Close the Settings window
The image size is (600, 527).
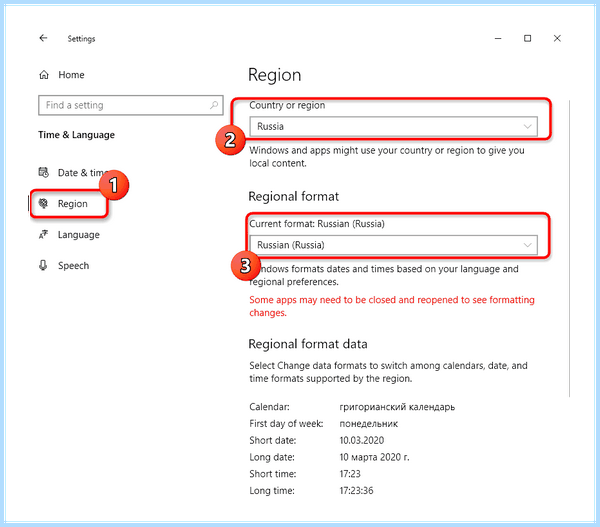pyautogui.click(x=557, y=38)
